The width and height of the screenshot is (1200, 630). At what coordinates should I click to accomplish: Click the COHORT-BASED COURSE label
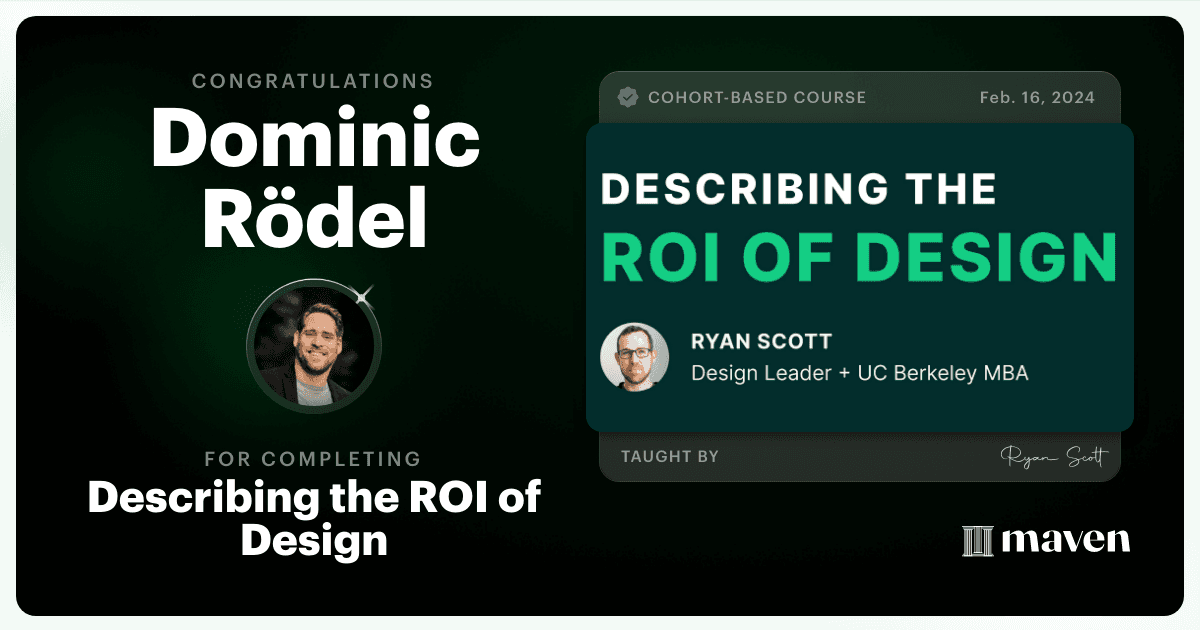757,98
